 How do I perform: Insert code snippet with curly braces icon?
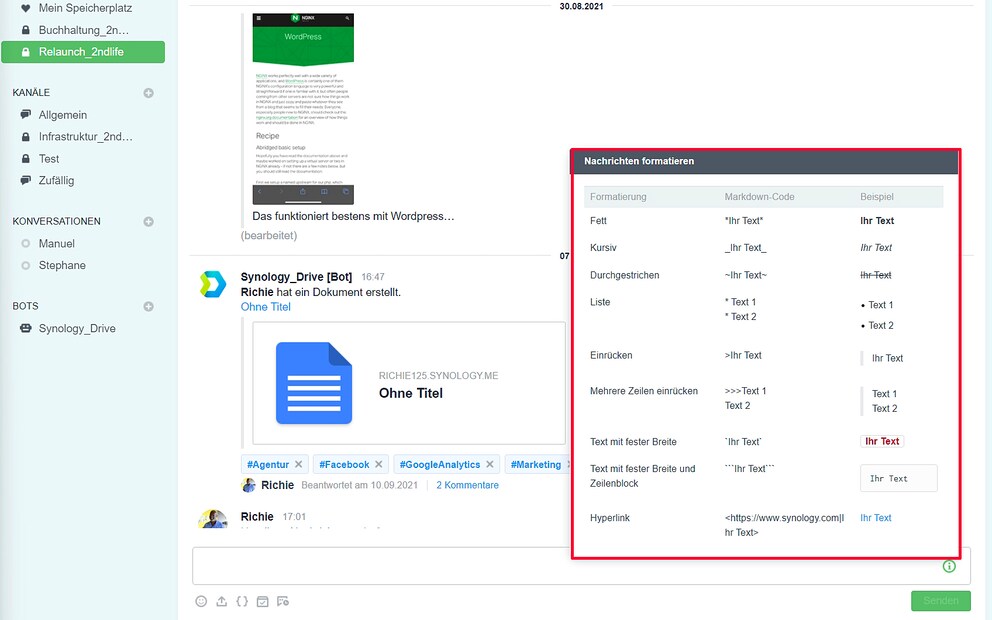[242, 601]
